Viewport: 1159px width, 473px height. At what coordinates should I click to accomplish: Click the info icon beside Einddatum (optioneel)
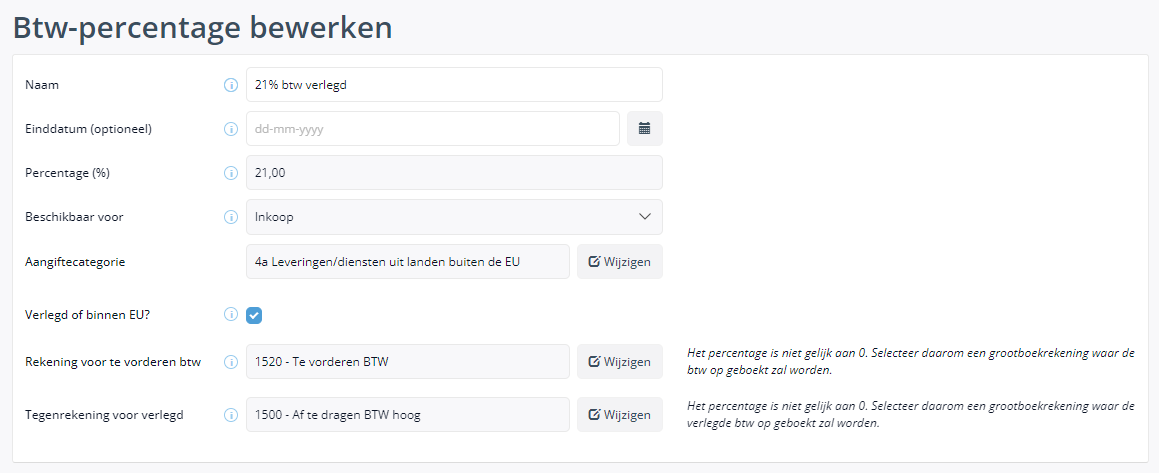[231, 129]
